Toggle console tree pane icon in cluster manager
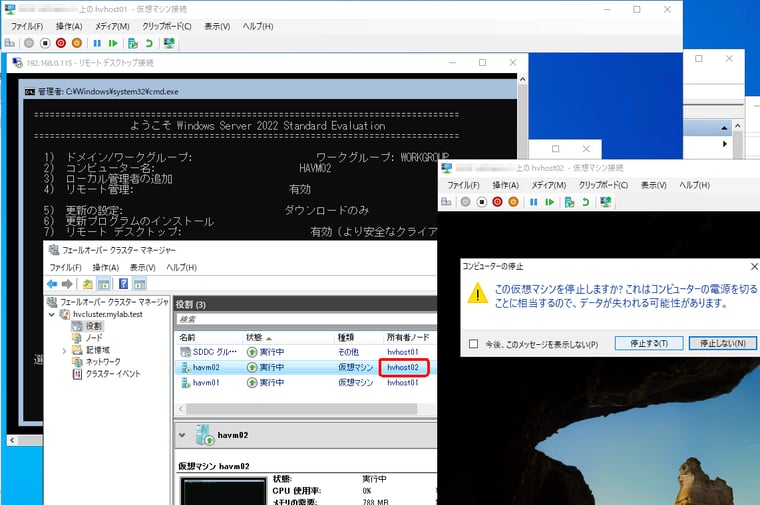This screenshot has height=505, width=760. click(103, 284)
